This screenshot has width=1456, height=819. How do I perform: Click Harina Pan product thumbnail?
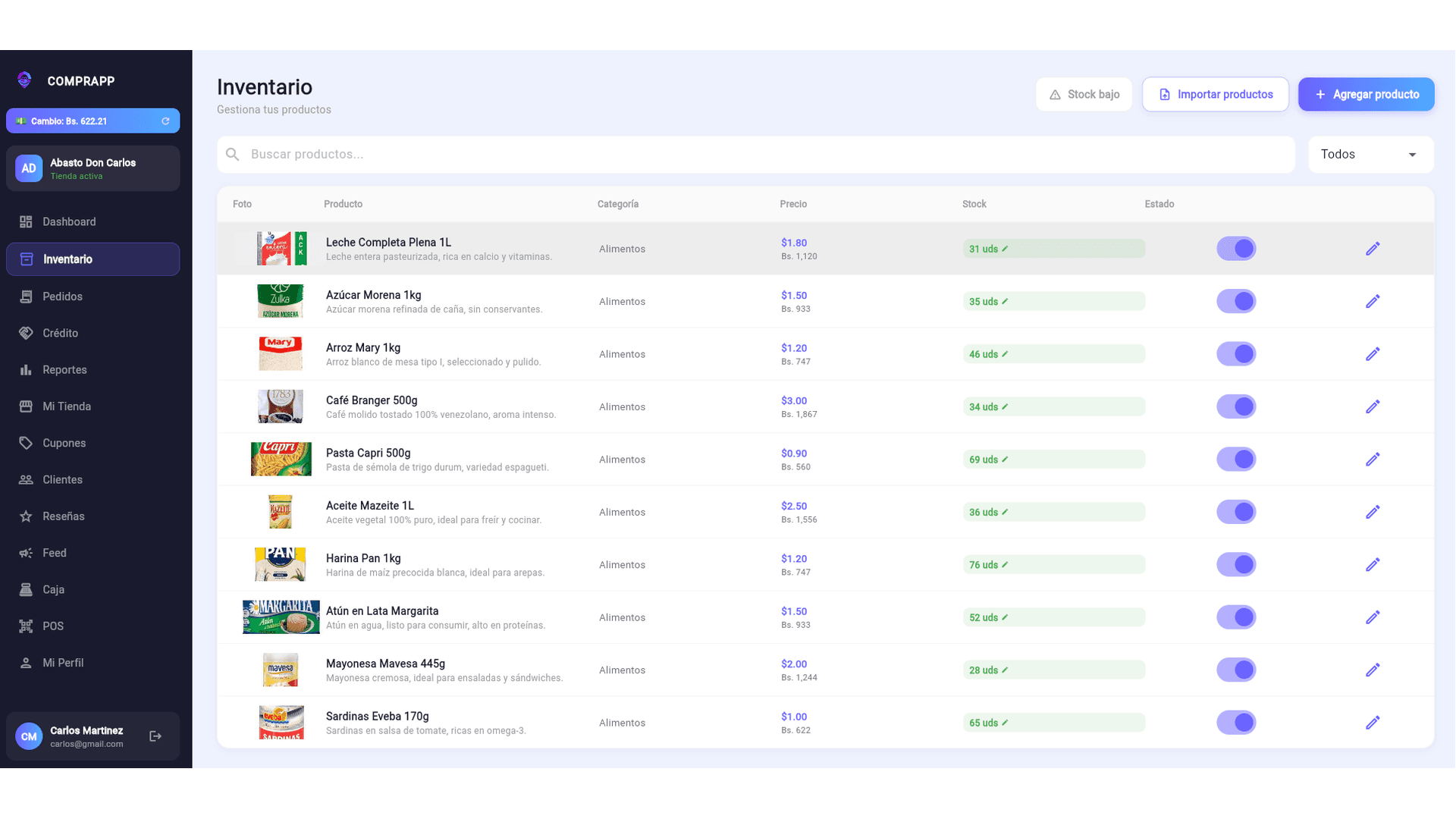click(x=281, y=565)
